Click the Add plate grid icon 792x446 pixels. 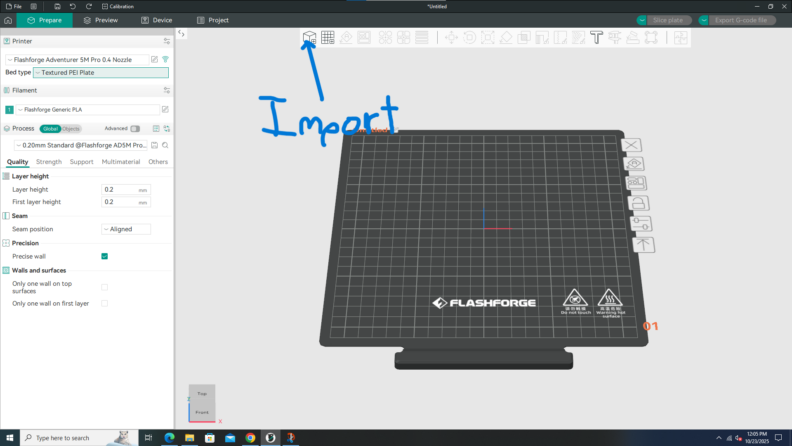click(327, 37)
